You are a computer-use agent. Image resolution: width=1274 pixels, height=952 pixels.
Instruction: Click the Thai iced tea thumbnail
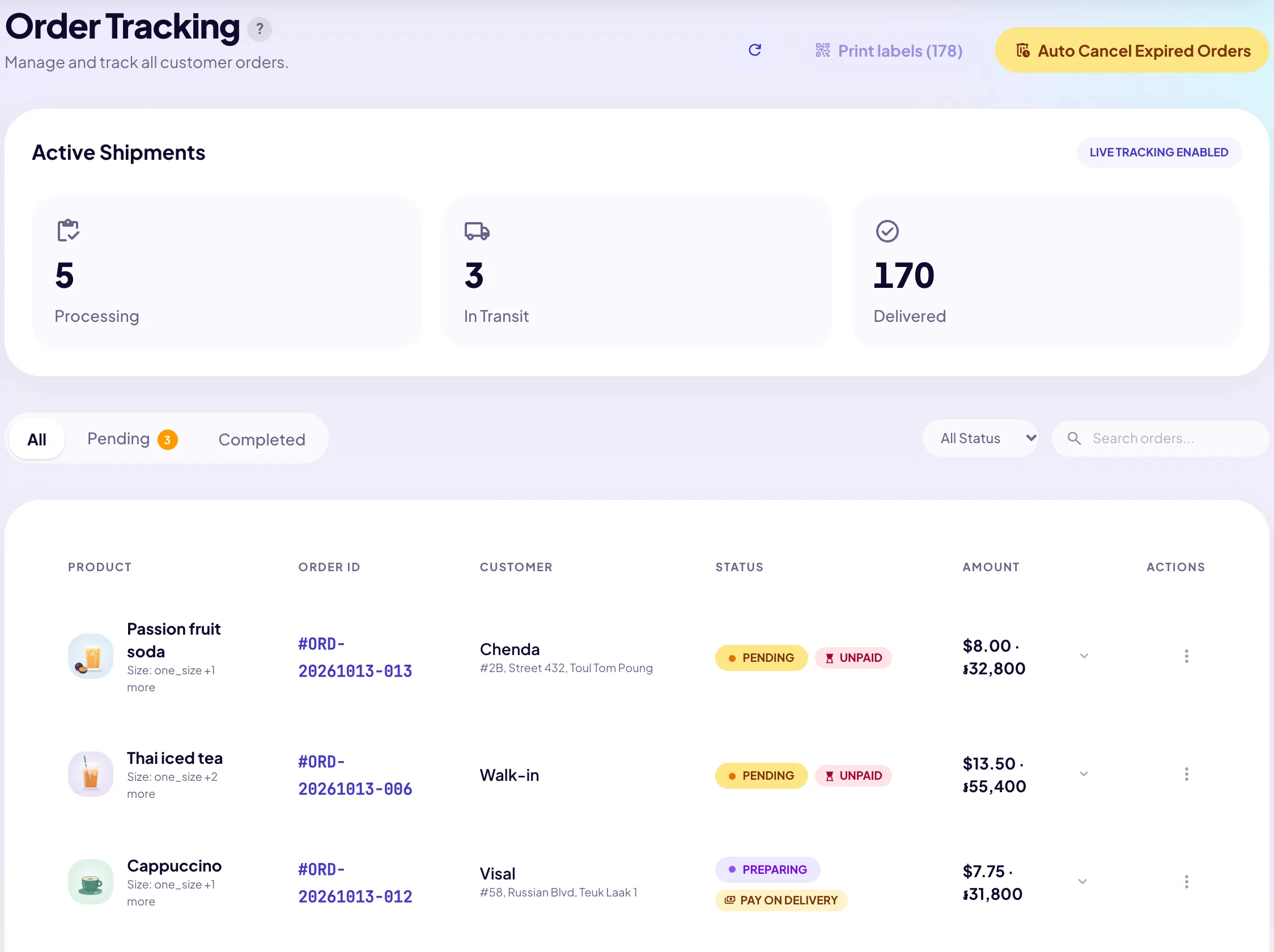tap(91, 774)
